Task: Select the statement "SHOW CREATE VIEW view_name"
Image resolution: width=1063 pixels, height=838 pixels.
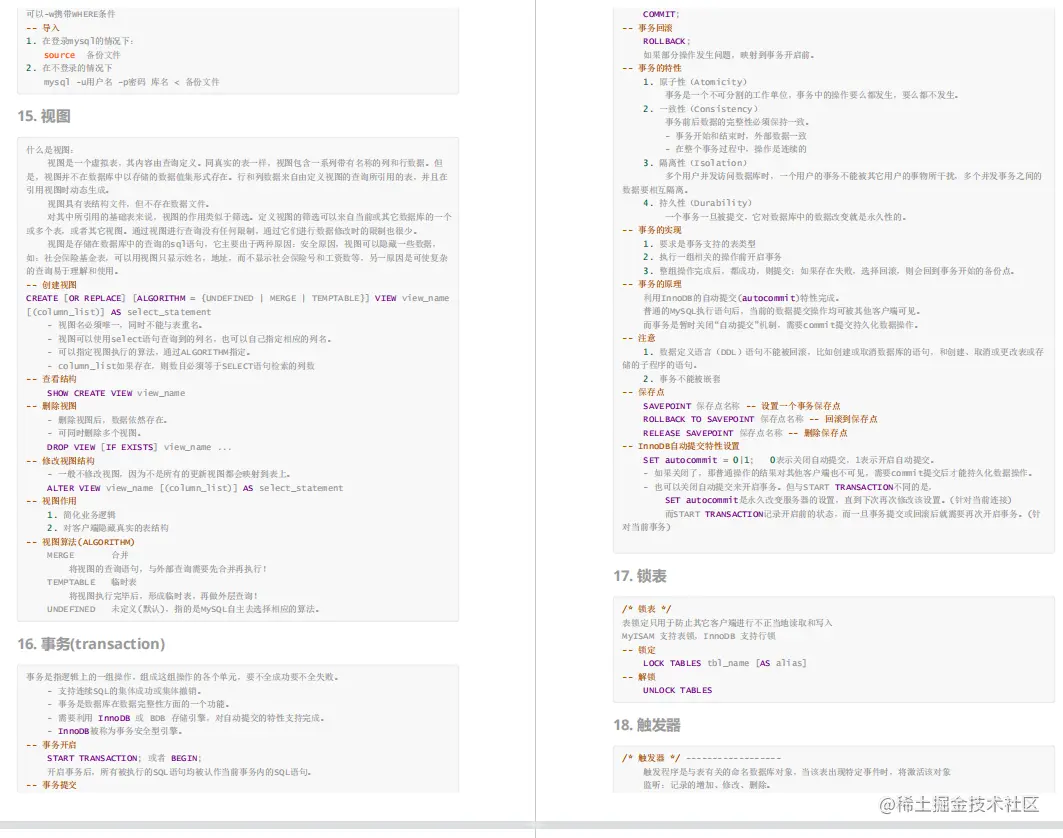Action: coord(116,393)
